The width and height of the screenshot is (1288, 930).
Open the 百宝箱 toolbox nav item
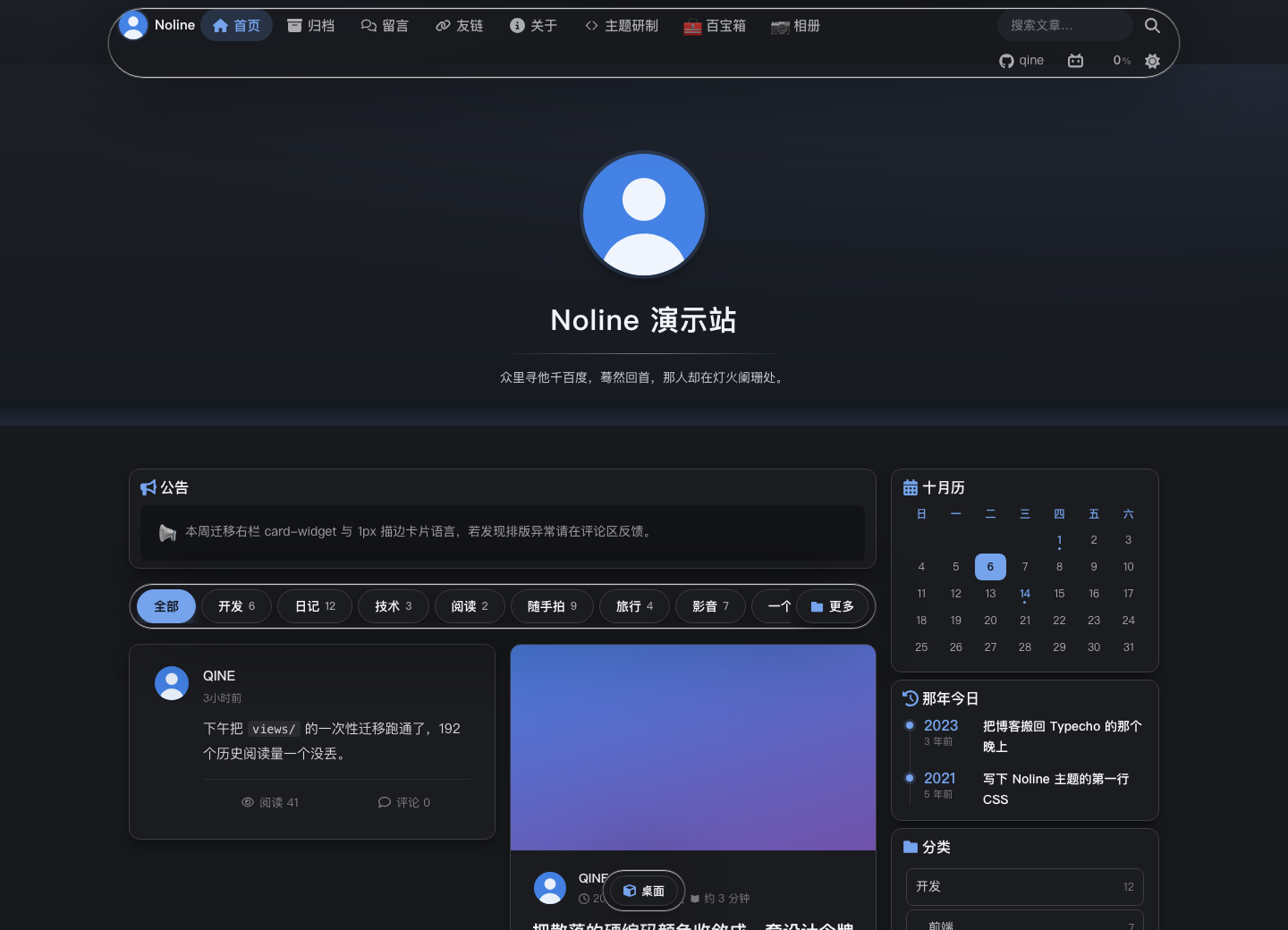[x=715, y=26]
